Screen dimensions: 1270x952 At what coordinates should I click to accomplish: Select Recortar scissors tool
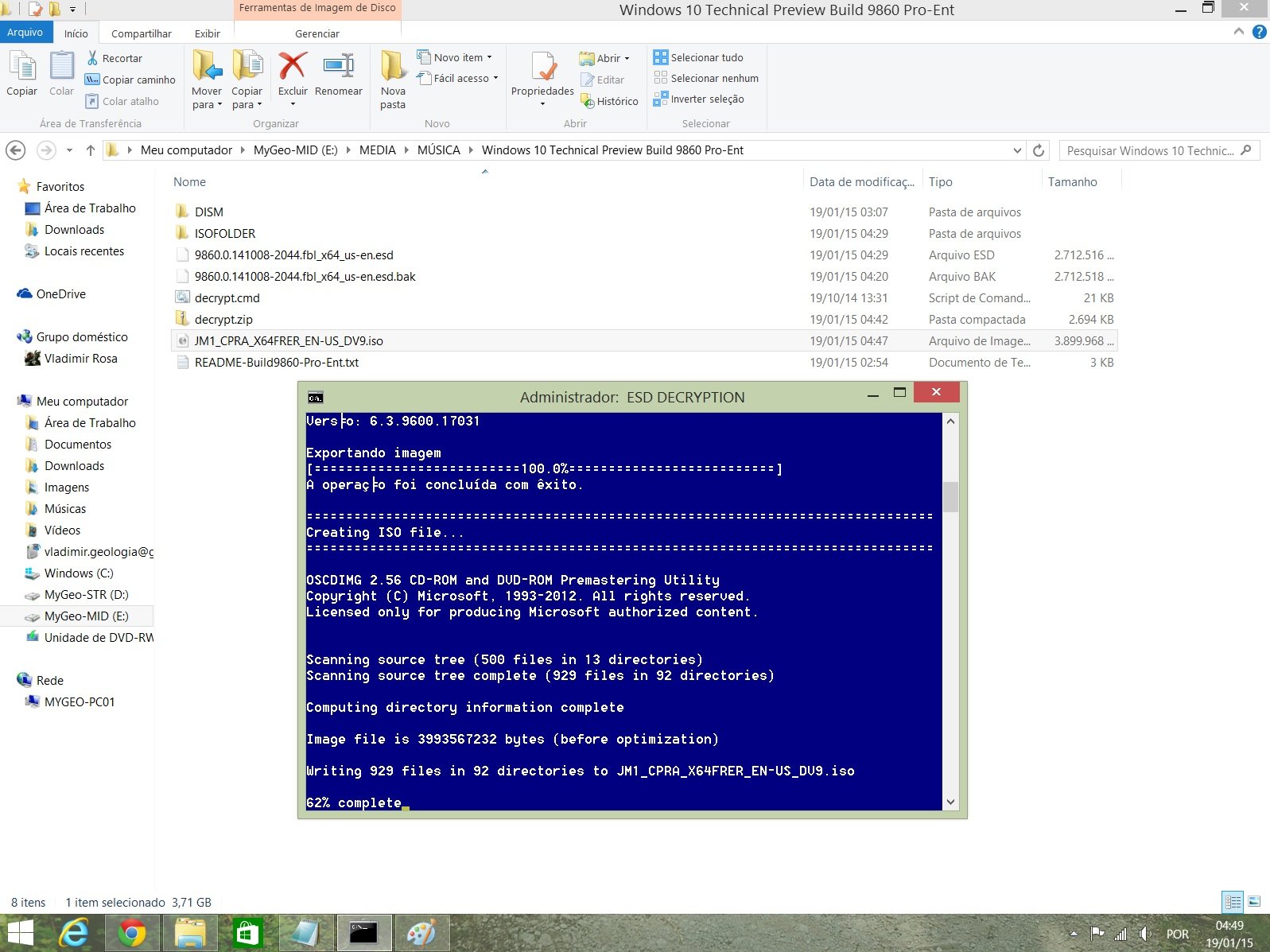click(115, 58)
